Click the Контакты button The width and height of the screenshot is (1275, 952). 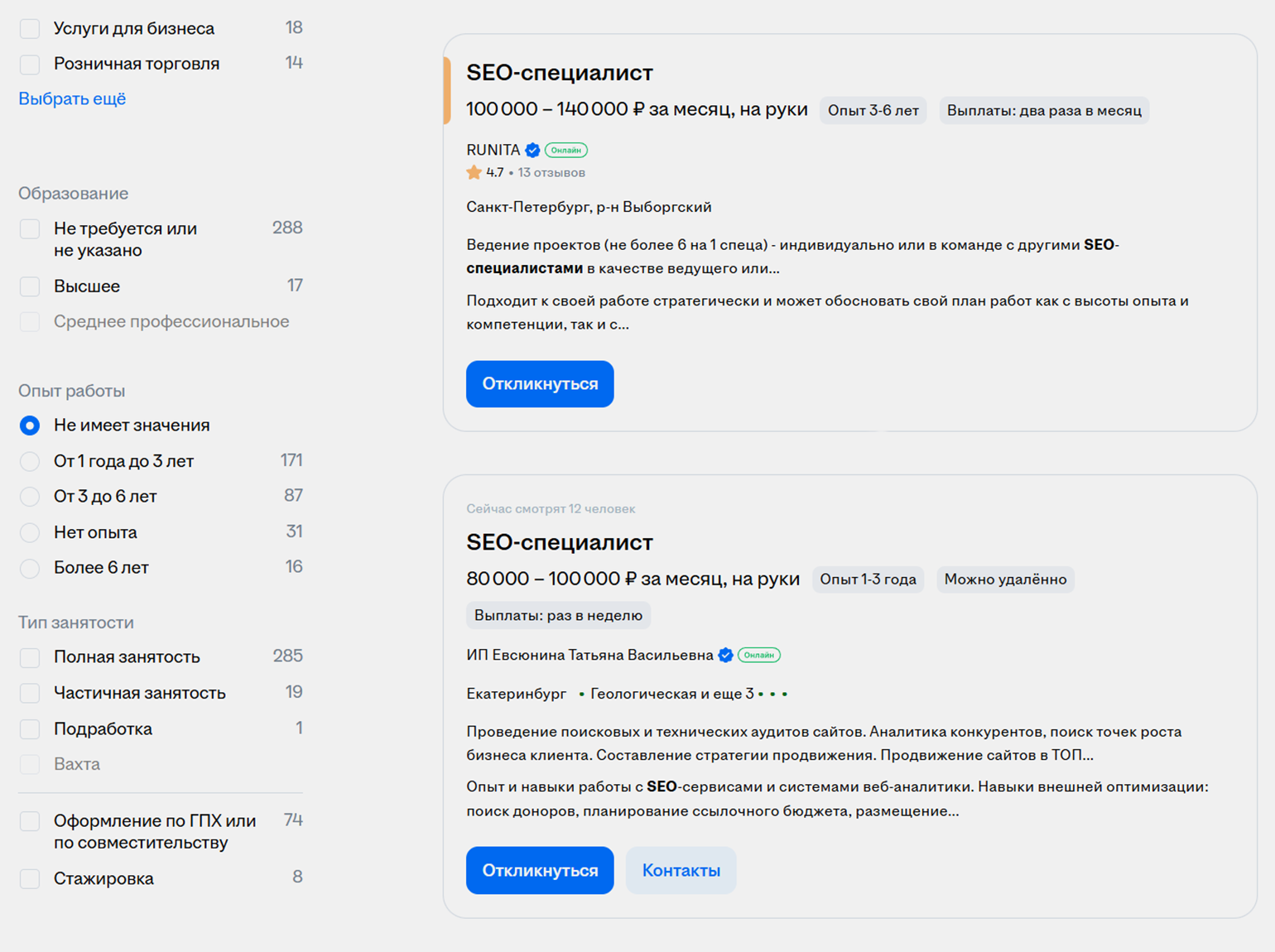(681, 870)
